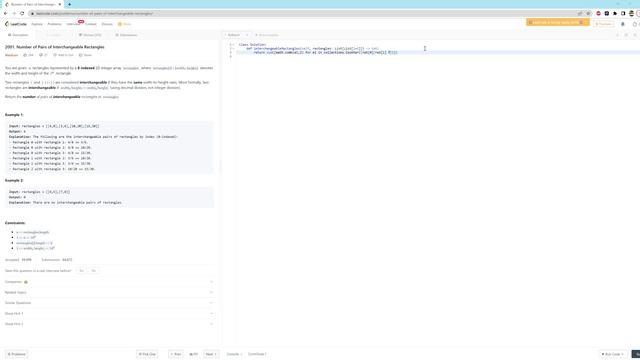Expand the Related Topics section
Screen dimensions: 640x360
(109, 293)
